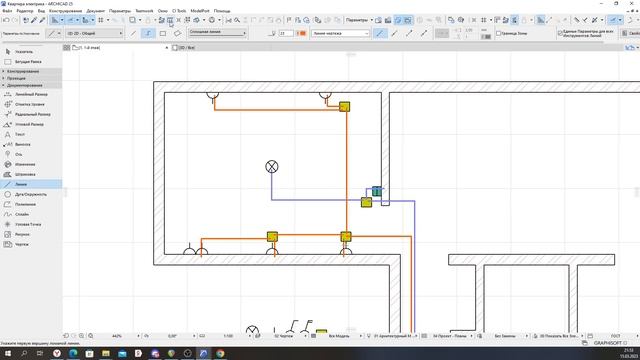The width and height of the screenshot is (640, 360).
Task: Toggle the Граница Зоны checkbox
Action: [x=498, y=33]
